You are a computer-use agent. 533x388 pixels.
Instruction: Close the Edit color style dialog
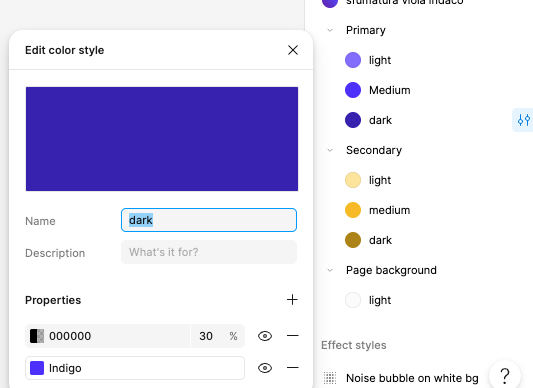tap(293, 50)
